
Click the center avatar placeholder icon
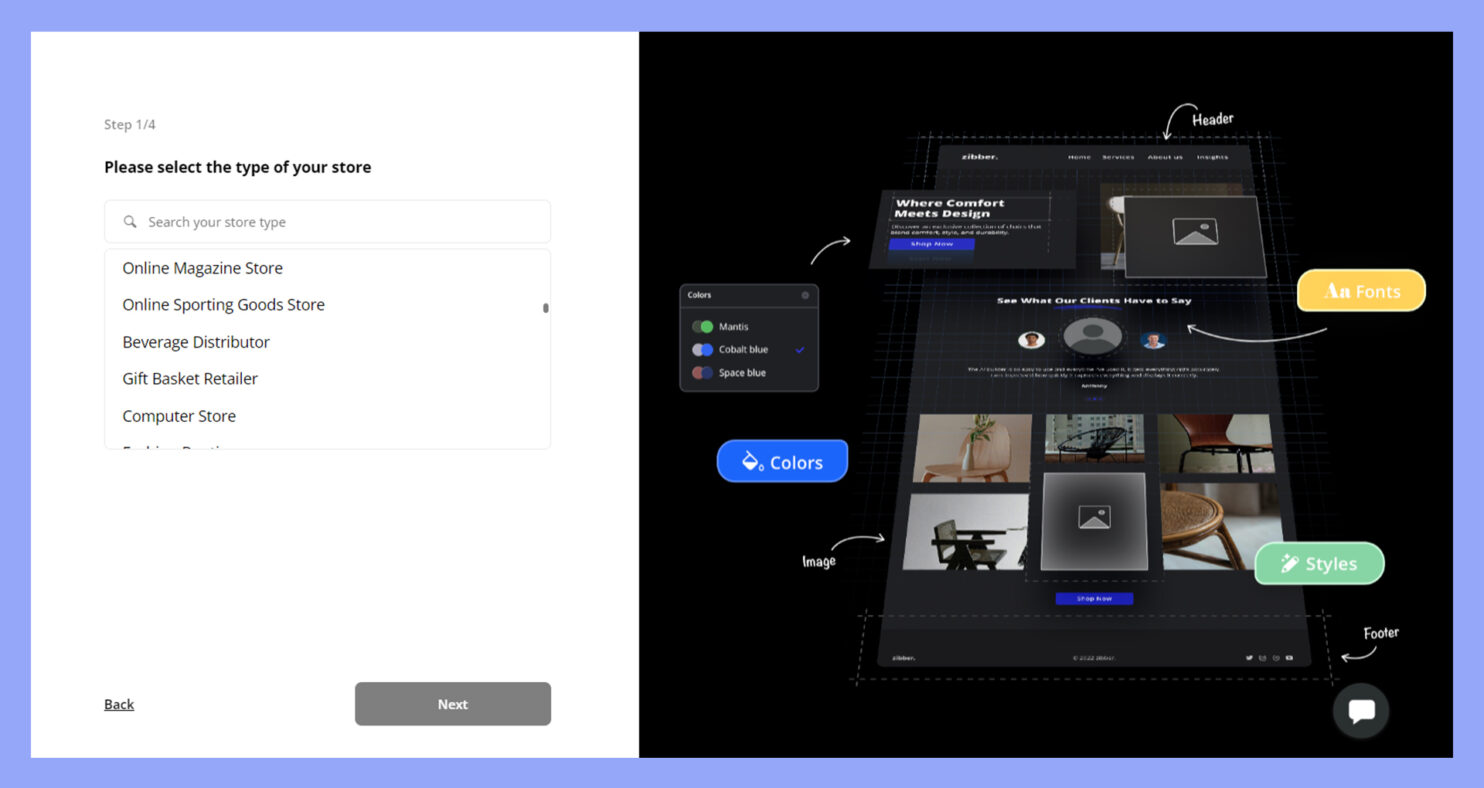click(1093, 335)
